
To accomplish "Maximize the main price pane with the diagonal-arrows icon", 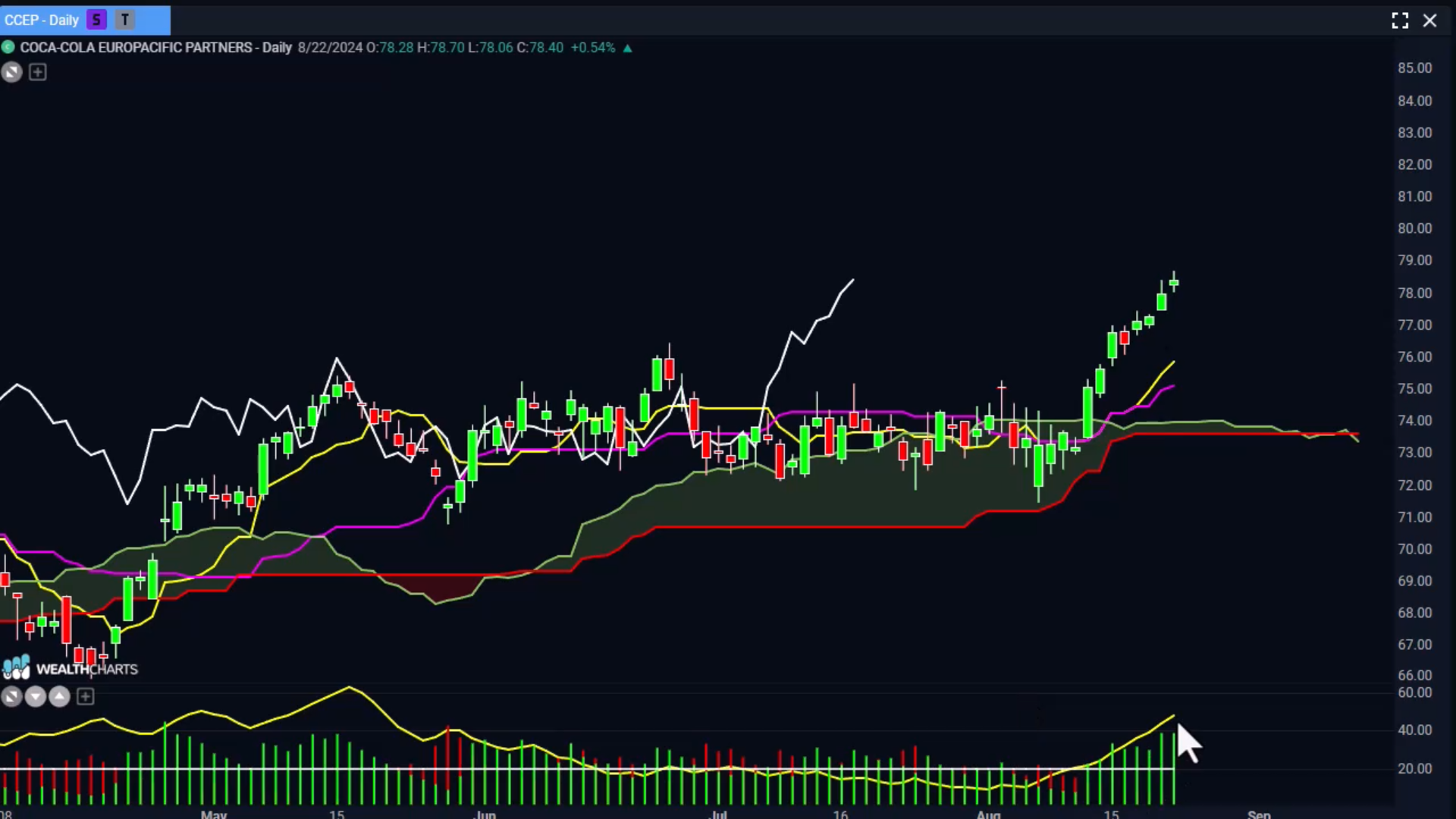I will pyautogui.click(x=11, y=72).
